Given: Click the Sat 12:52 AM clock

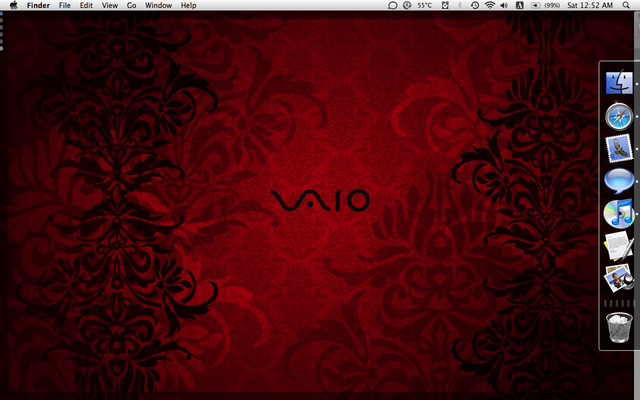Looking at the screenshot, I should click(590, 5).
